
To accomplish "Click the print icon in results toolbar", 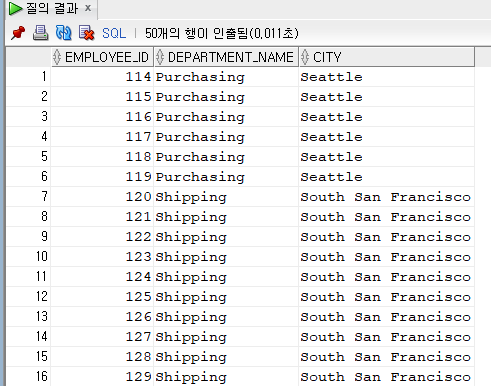I will (40, 33).
